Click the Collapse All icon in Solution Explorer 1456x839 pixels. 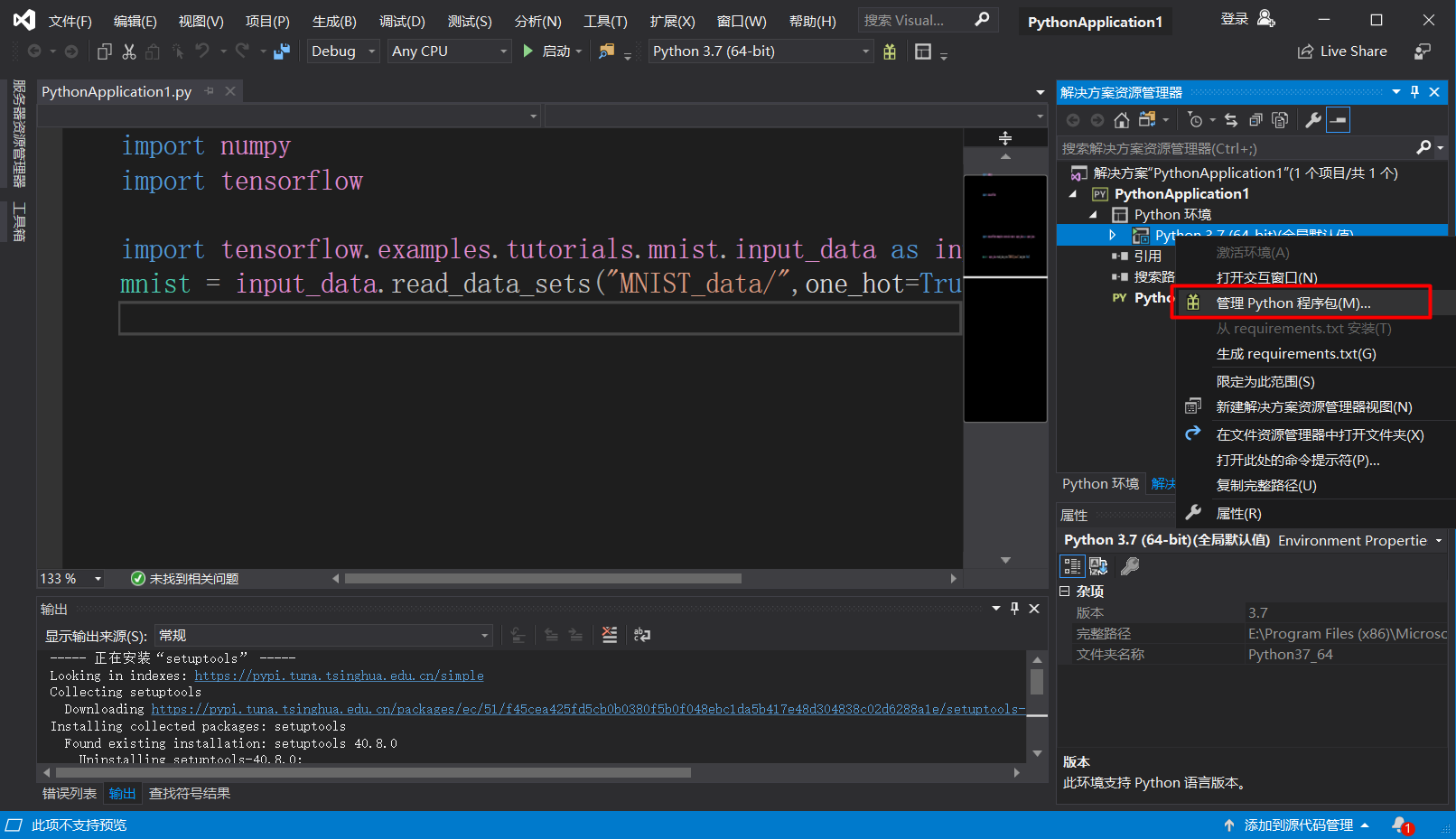point(1255,120)
